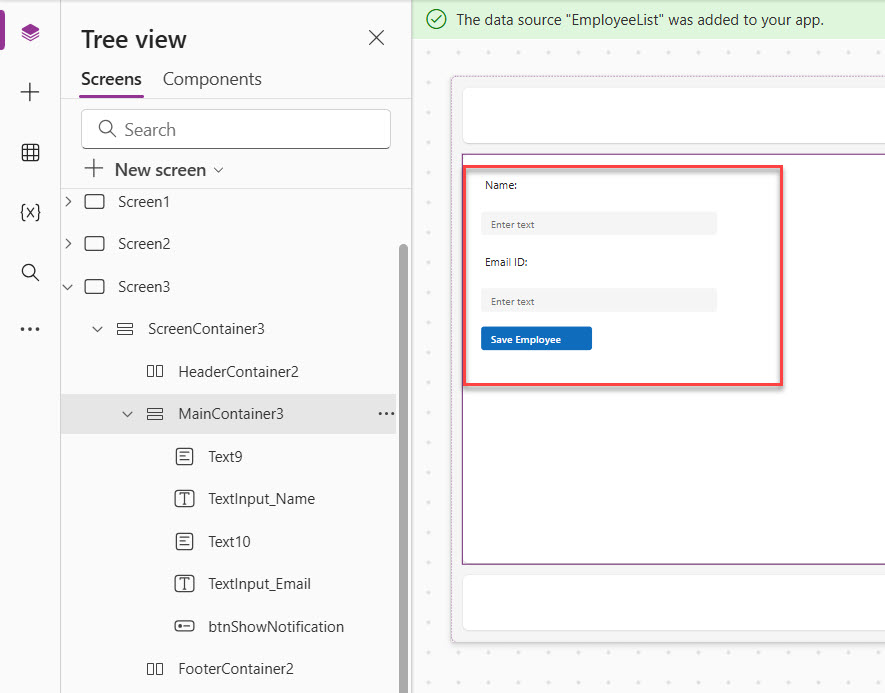
Task: Switch to the Components tab
Action: point(212,79)
